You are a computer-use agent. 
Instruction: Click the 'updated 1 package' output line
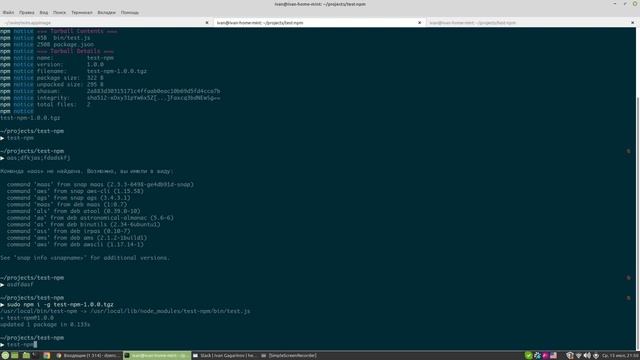[45, 324]
